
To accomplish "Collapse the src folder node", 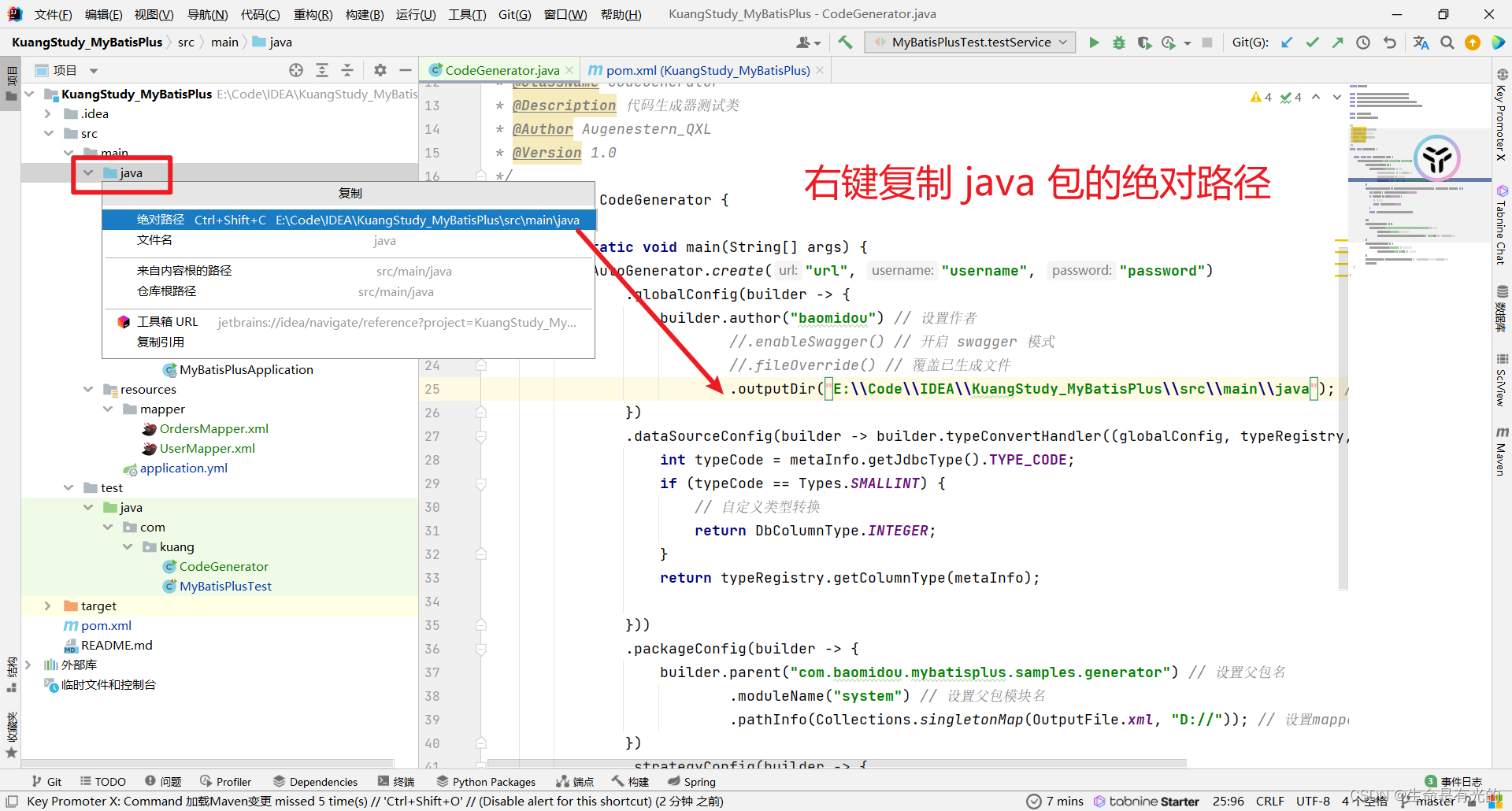I will pos(48,133).
